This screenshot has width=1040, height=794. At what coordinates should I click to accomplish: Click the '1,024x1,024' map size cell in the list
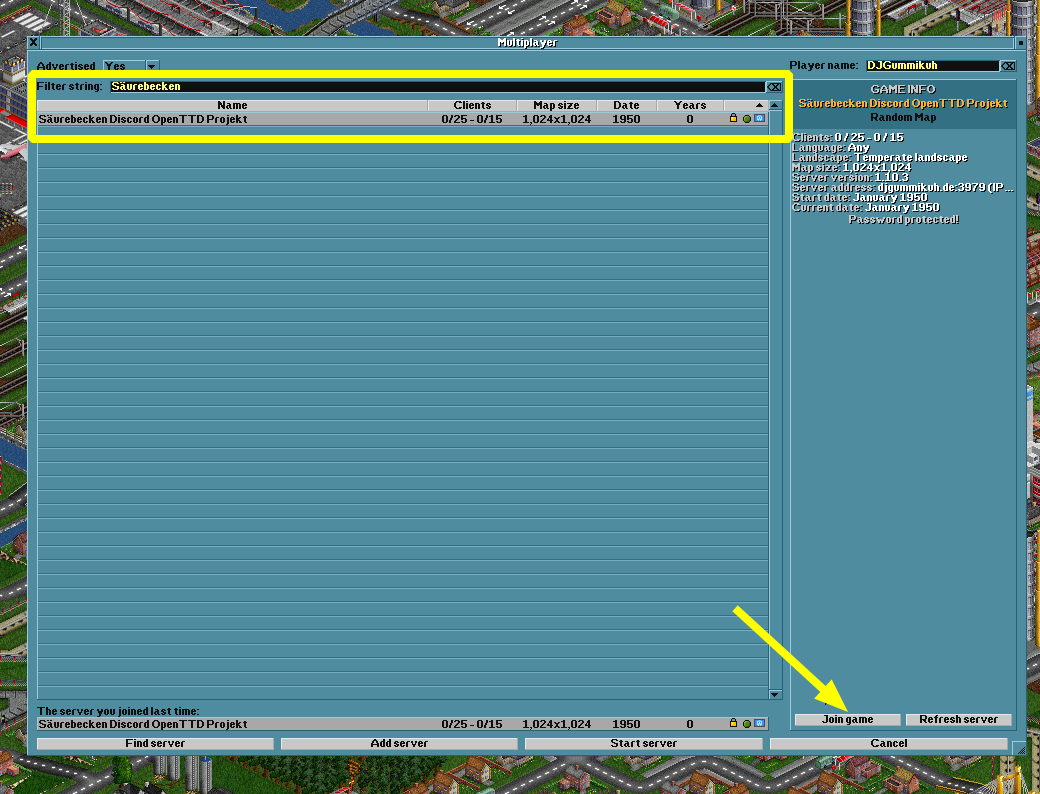(x=556, y=119)
